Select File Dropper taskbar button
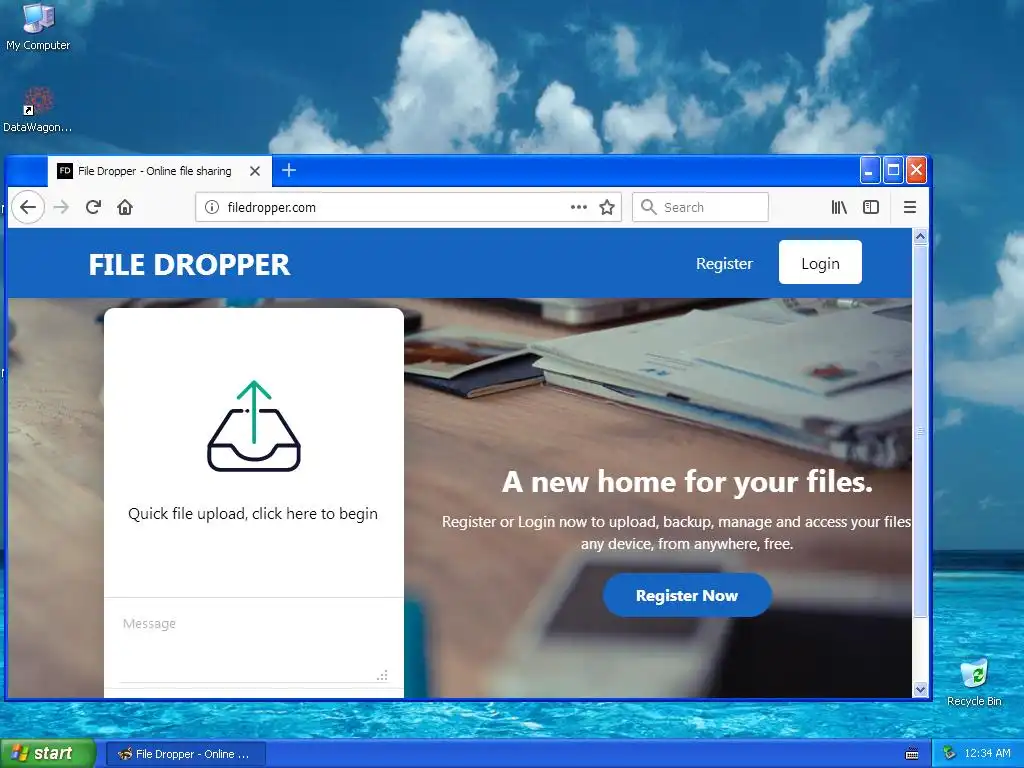 point(185,754)
